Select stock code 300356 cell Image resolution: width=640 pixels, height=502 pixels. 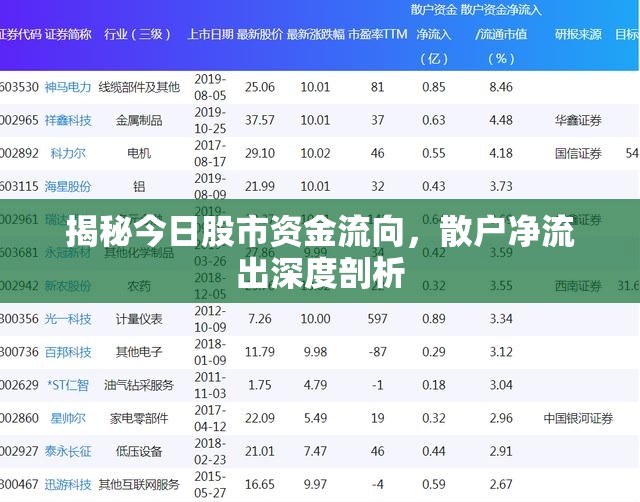tap(19, 319)
